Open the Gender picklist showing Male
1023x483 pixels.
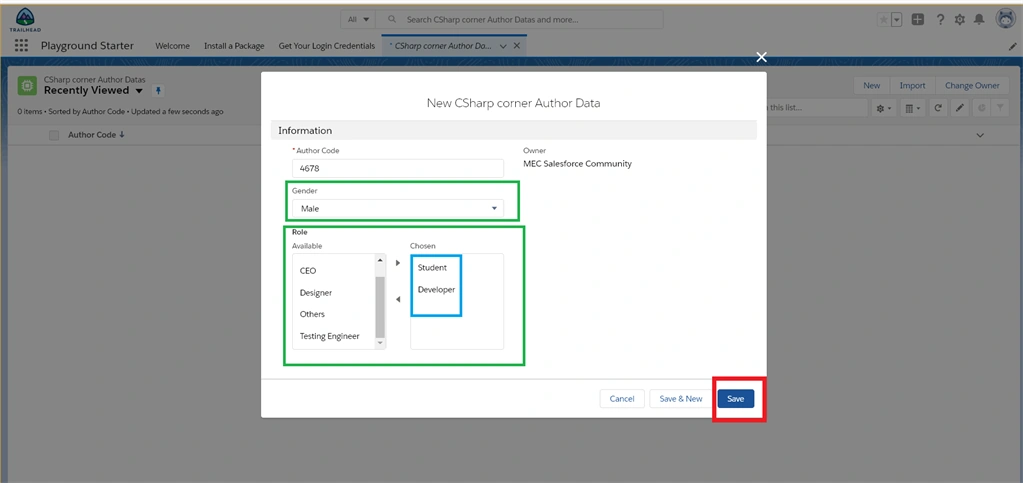click(398, 208)
